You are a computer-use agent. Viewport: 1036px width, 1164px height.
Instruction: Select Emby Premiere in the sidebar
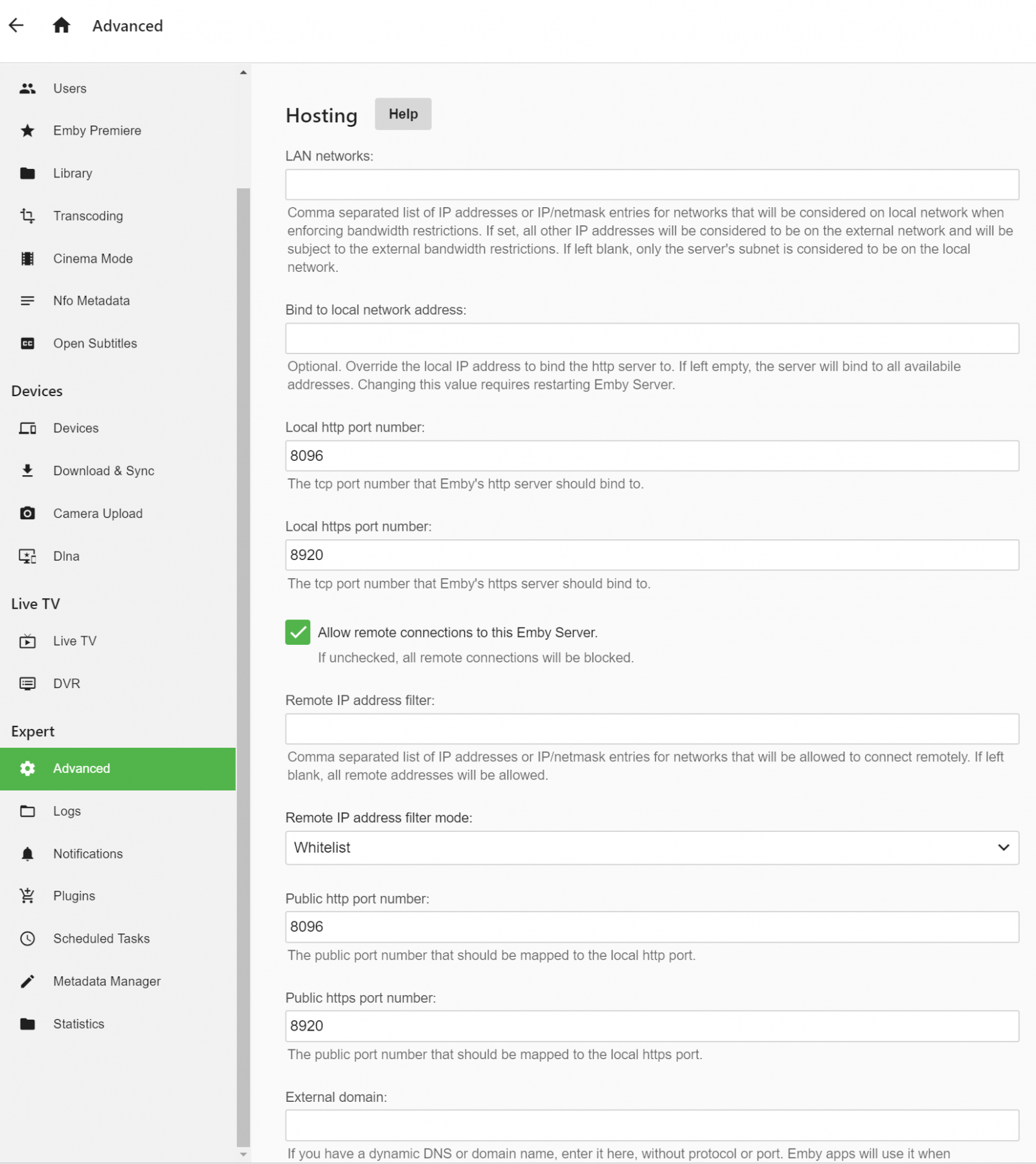[x=97, y=131]
